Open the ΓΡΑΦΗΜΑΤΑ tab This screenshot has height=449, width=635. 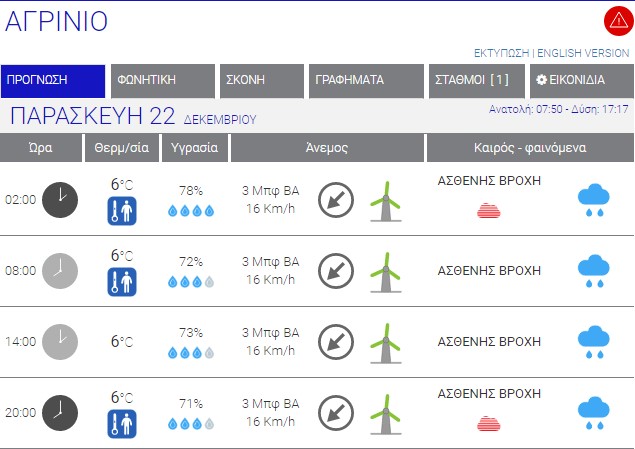(x=367, y=81)
